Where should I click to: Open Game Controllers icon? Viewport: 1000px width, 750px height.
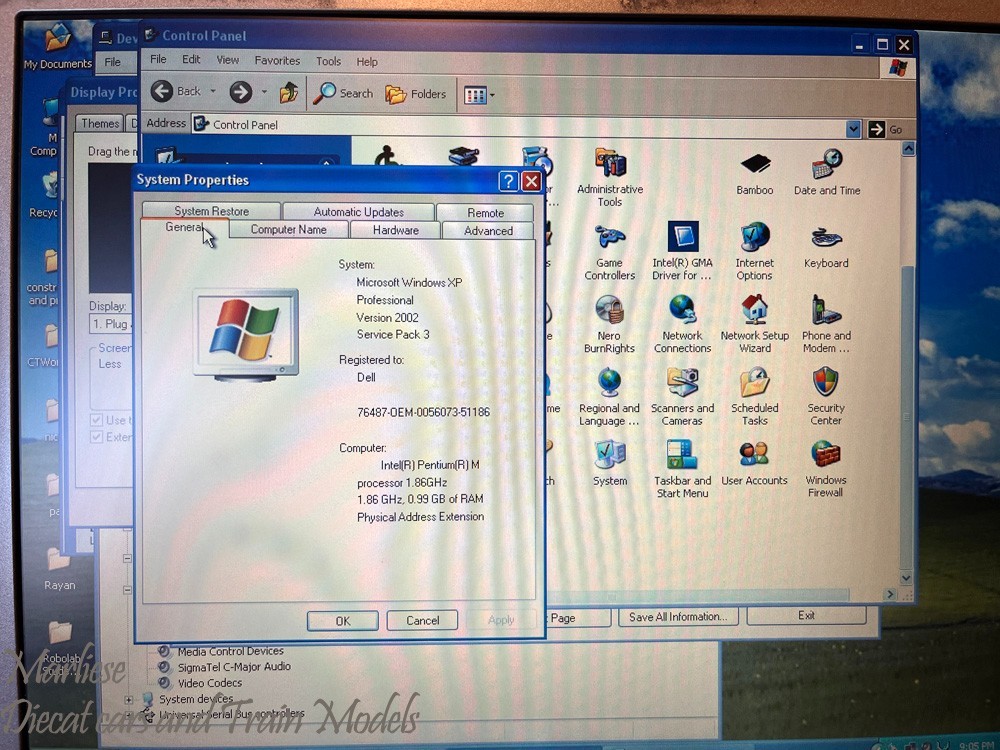[x=610, y=253]
